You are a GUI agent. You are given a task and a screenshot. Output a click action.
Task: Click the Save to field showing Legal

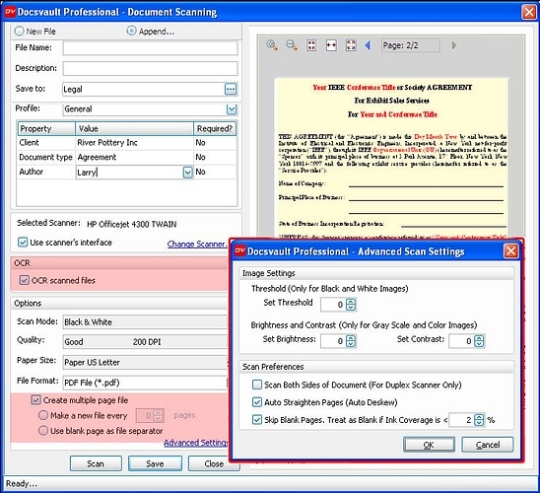[x=144, y=89]
